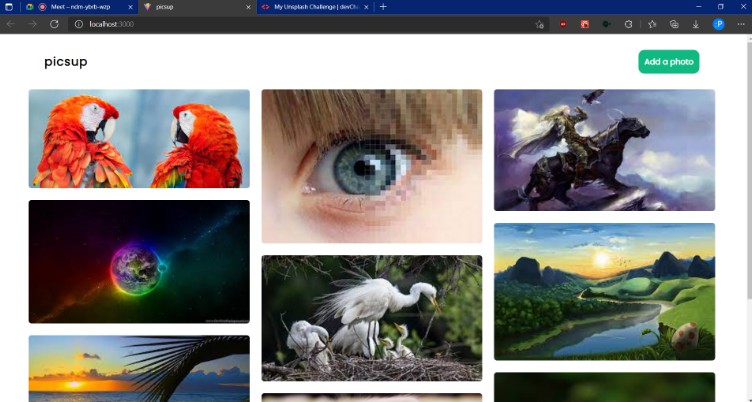The height and width of the screenshot is (402, 752).
Task: Open the browser profile avatar
Action: pos(718,24)
